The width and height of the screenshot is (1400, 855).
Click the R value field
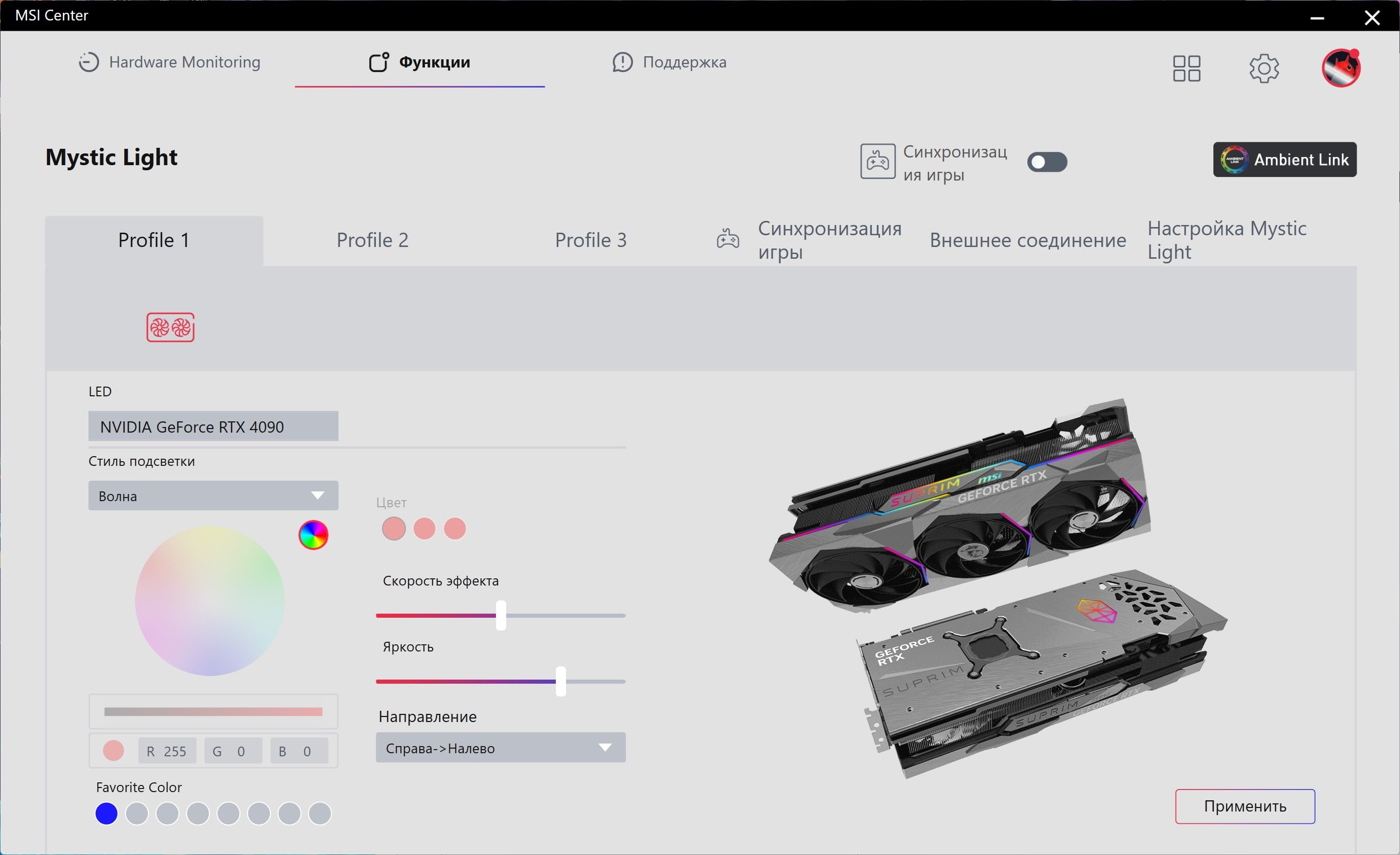click(x=168, y=751)
